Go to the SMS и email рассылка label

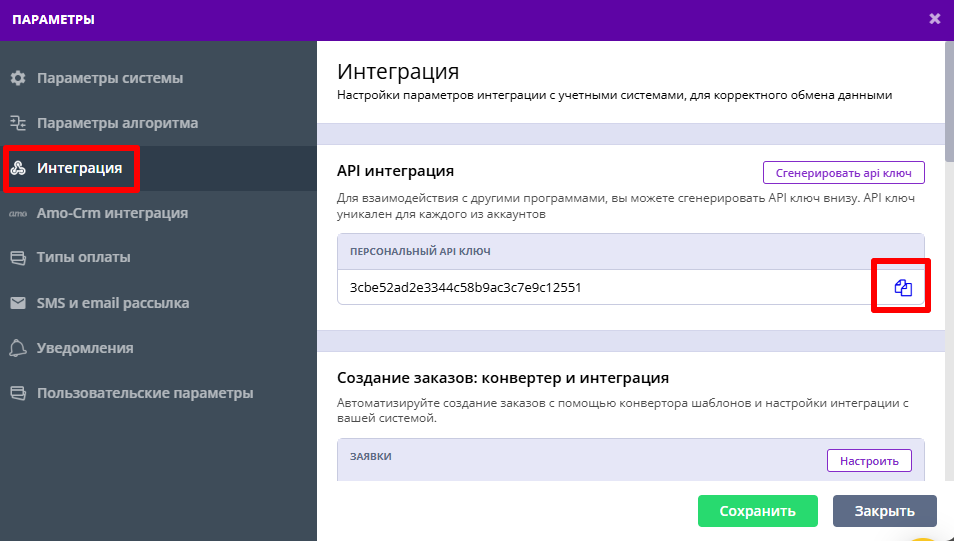[113, 303]
